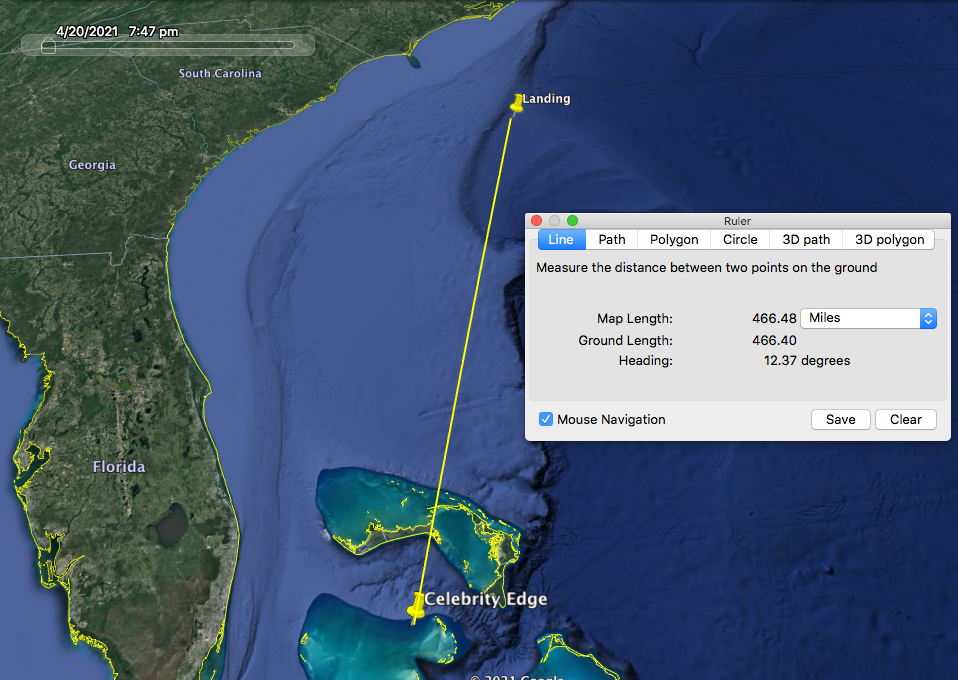Click the middle of the time slider track
The height and width of the screenshot is (680, 958).
tap(170, 45)
